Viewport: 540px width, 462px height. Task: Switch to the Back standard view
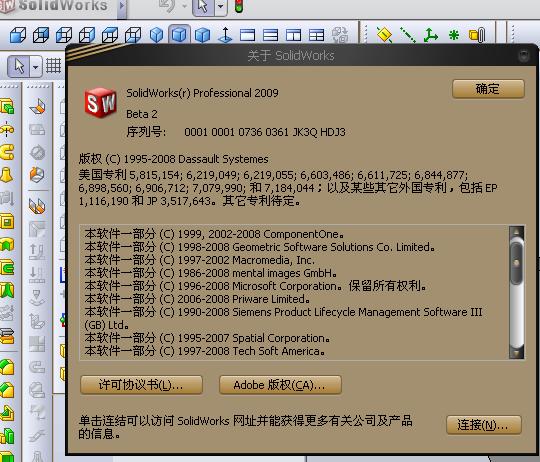41,35
